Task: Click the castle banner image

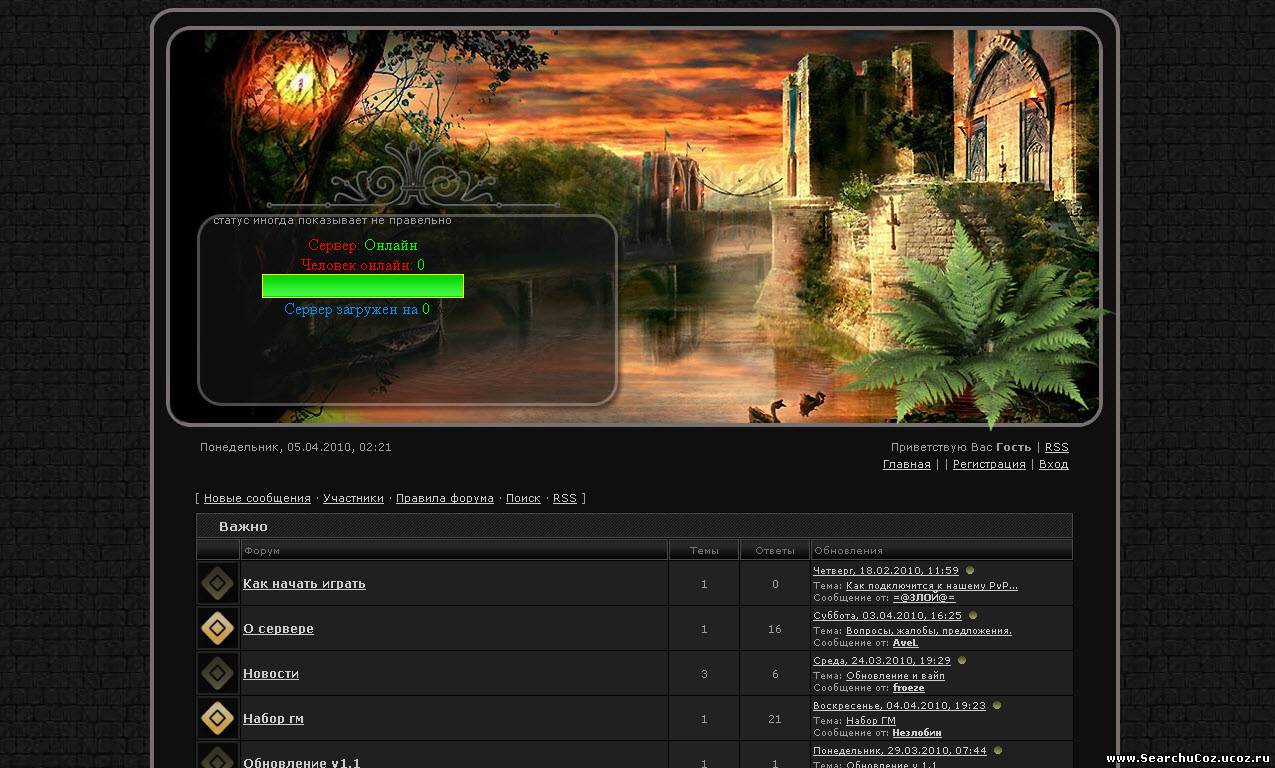Action: coord(634,227)
